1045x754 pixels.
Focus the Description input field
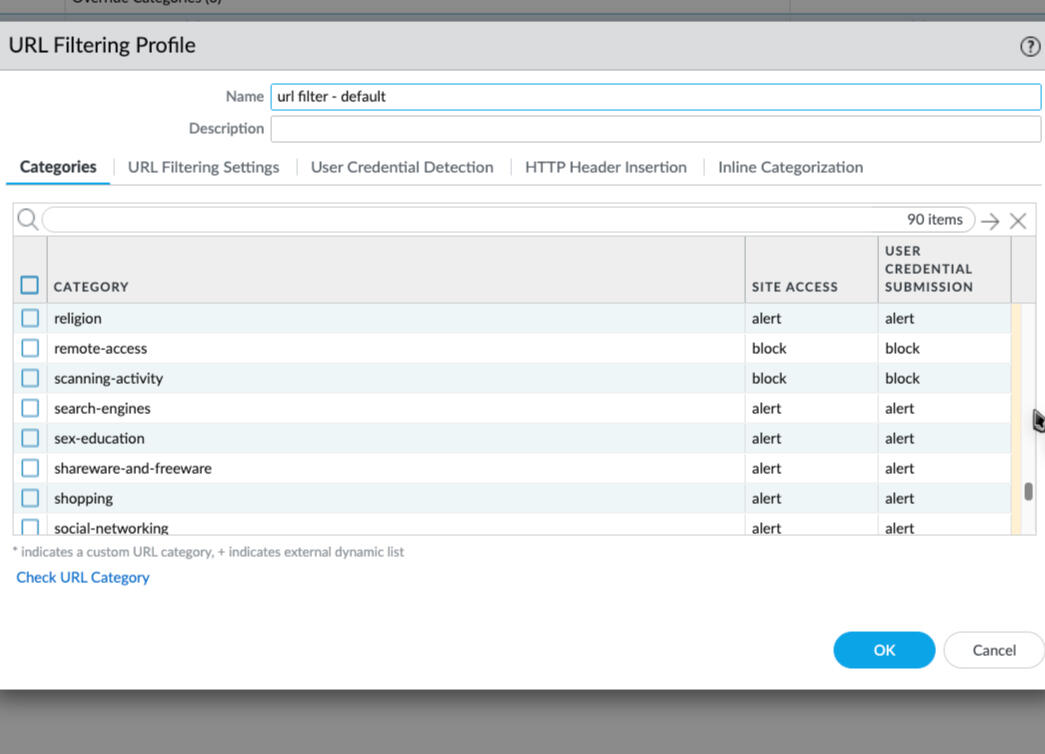point(655,129)
